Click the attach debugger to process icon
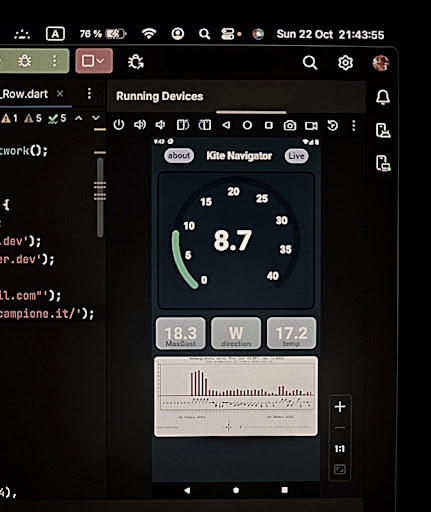Screen dimensions: 431x512 (x=136, y=62)
